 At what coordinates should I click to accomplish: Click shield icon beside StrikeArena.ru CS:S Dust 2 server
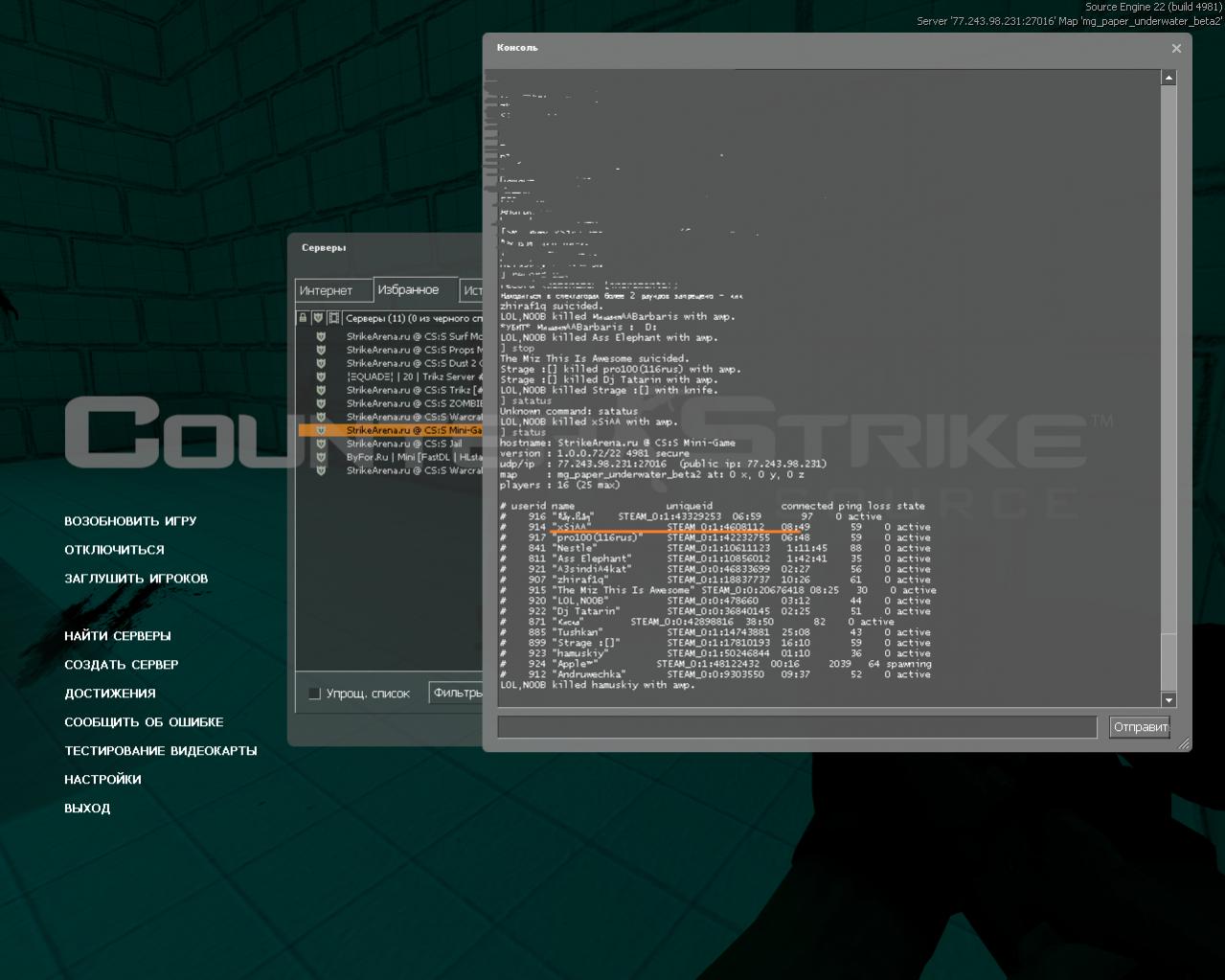pyautogui.click(x=321, y=363)
